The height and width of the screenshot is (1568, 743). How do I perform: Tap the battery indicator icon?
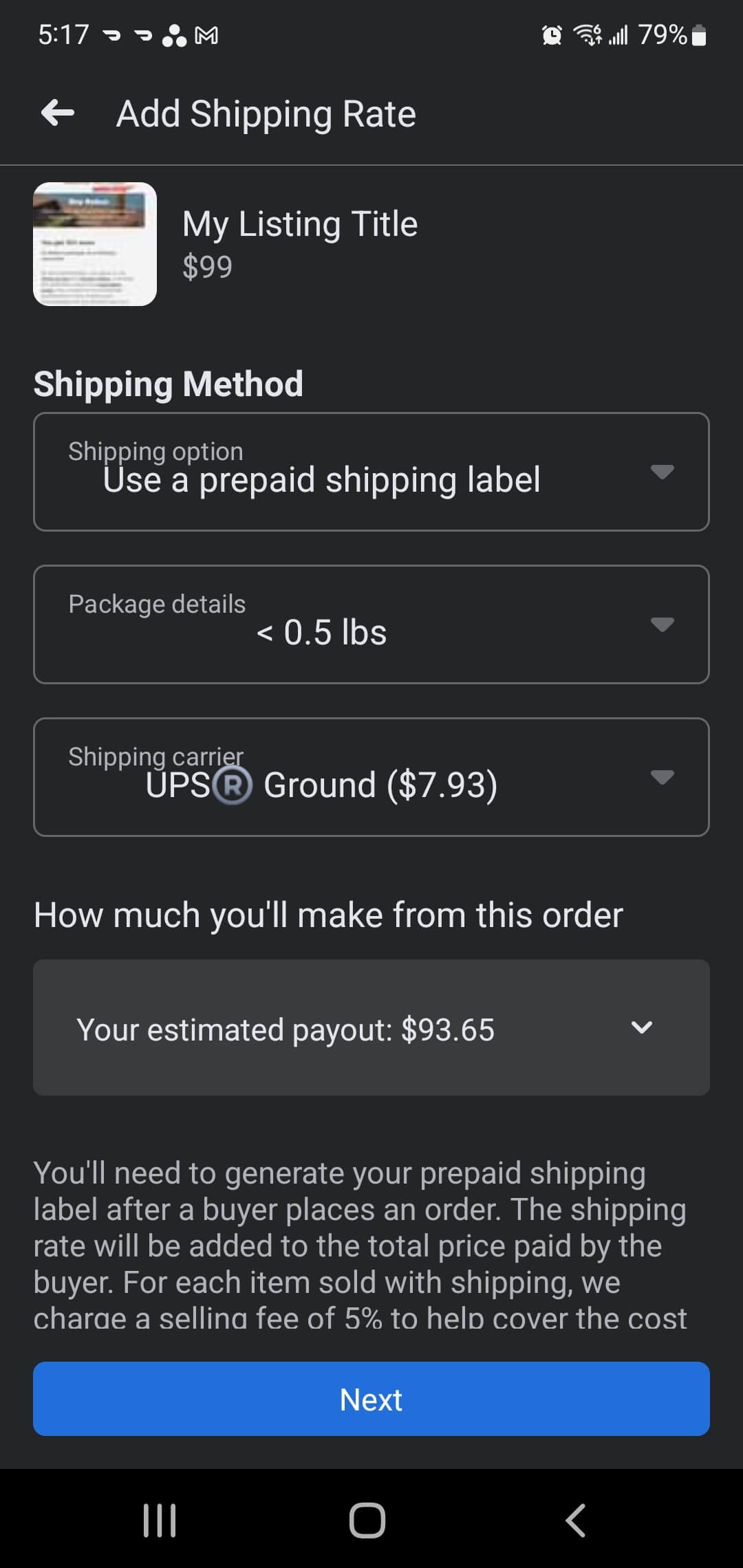click(699, 35)
